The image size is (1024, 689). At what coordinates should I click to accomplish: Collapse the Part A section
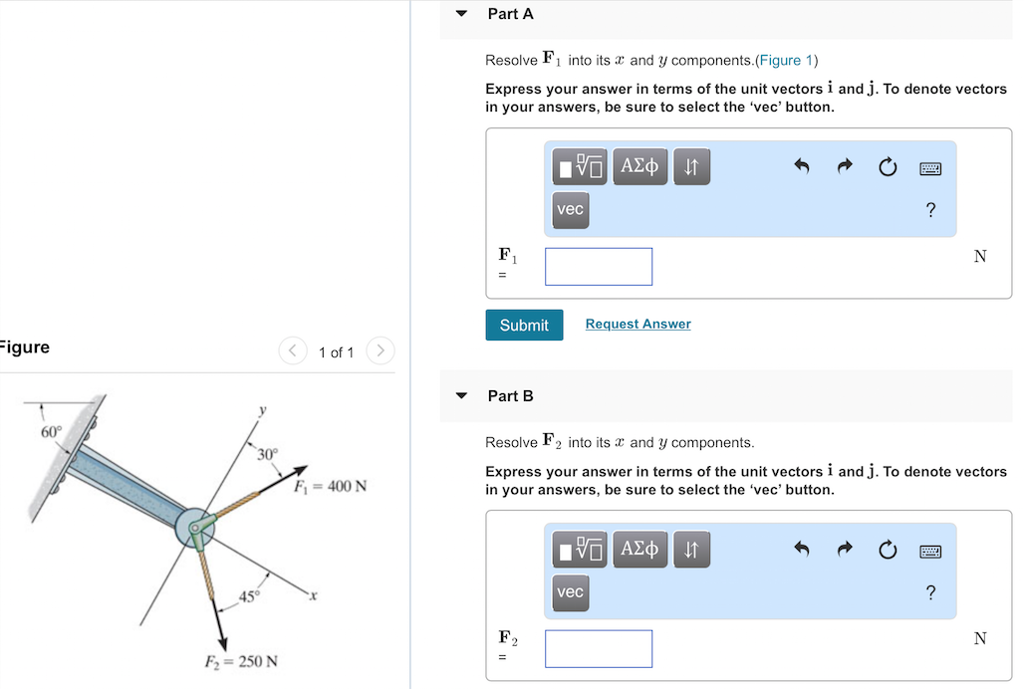coord(460,13)
